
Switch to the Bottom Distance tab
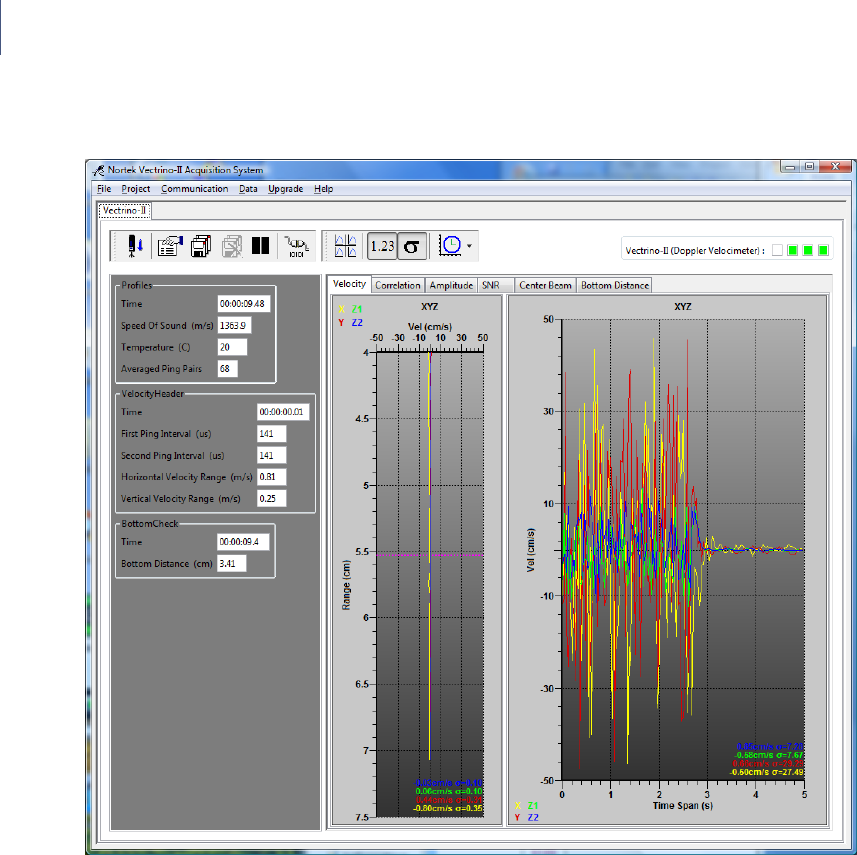coord(615,285)
